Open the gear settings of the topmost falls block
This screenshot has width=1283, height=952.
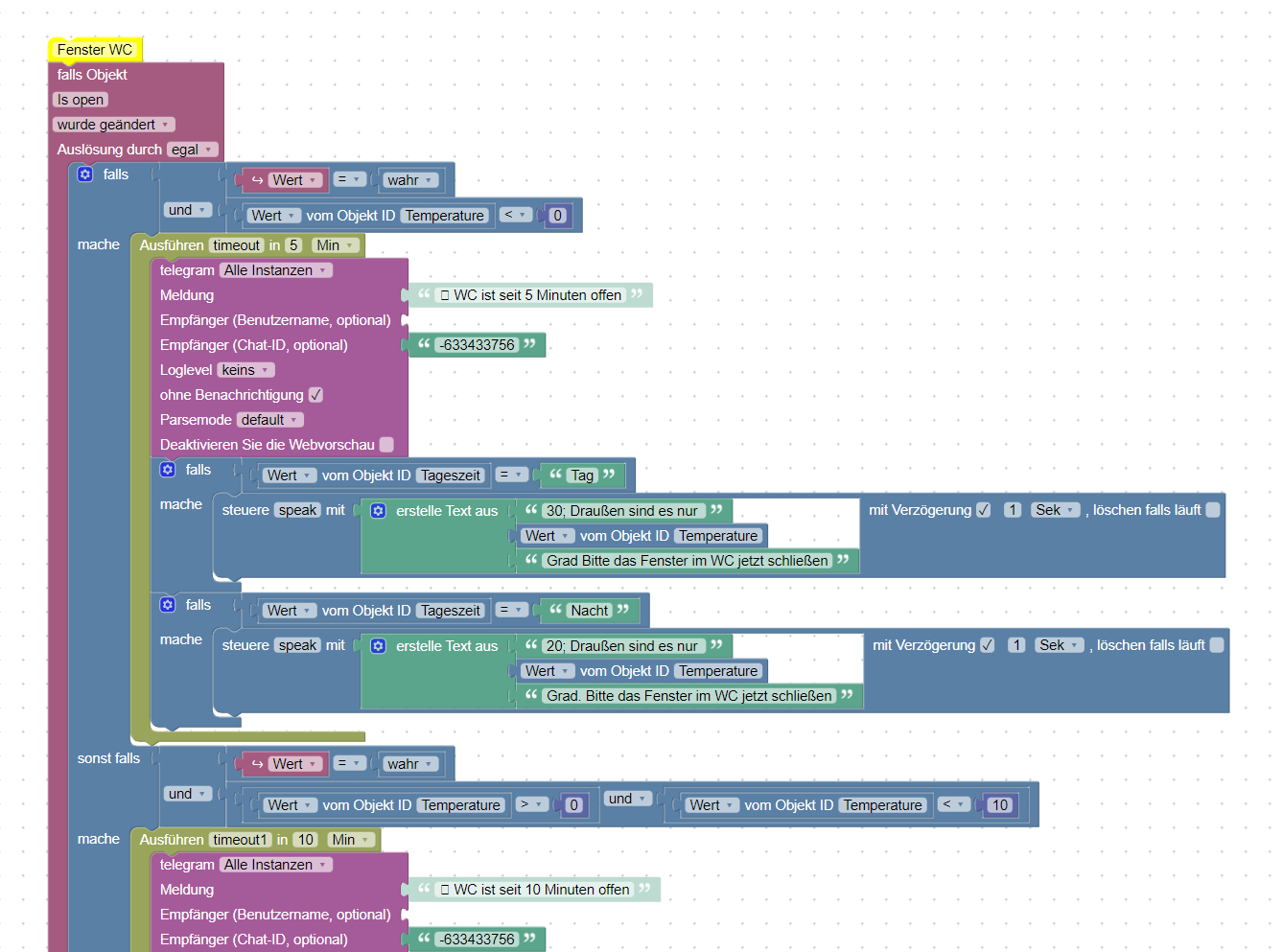tap(85, 174)
